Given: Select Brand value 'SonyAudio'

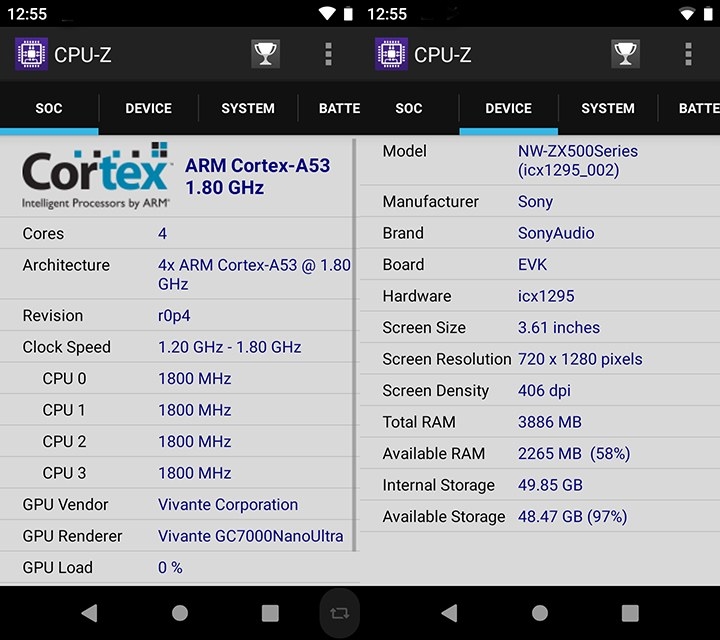Looking at the screenshot, I should (556, 233).
